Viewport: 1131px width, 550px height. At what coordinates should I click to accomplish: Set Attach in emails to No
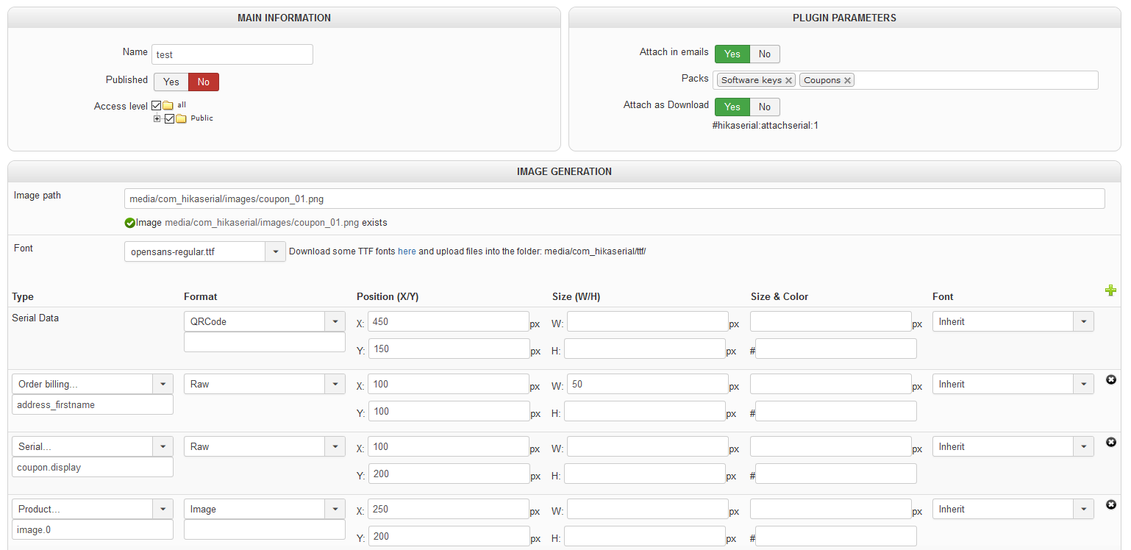coord(765,54)
